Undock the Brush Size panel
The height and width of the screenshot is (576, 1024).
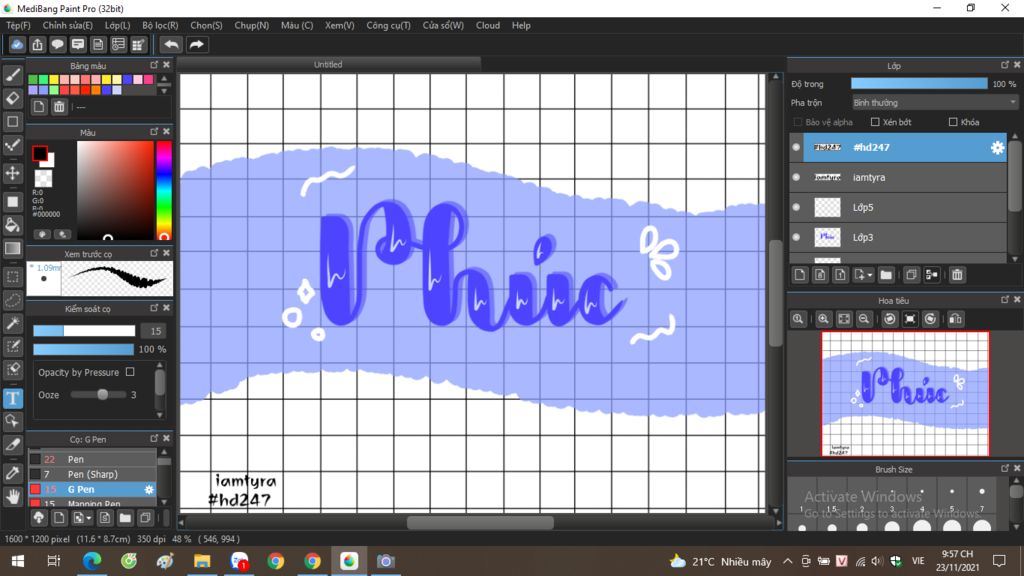click(1004, 469)
